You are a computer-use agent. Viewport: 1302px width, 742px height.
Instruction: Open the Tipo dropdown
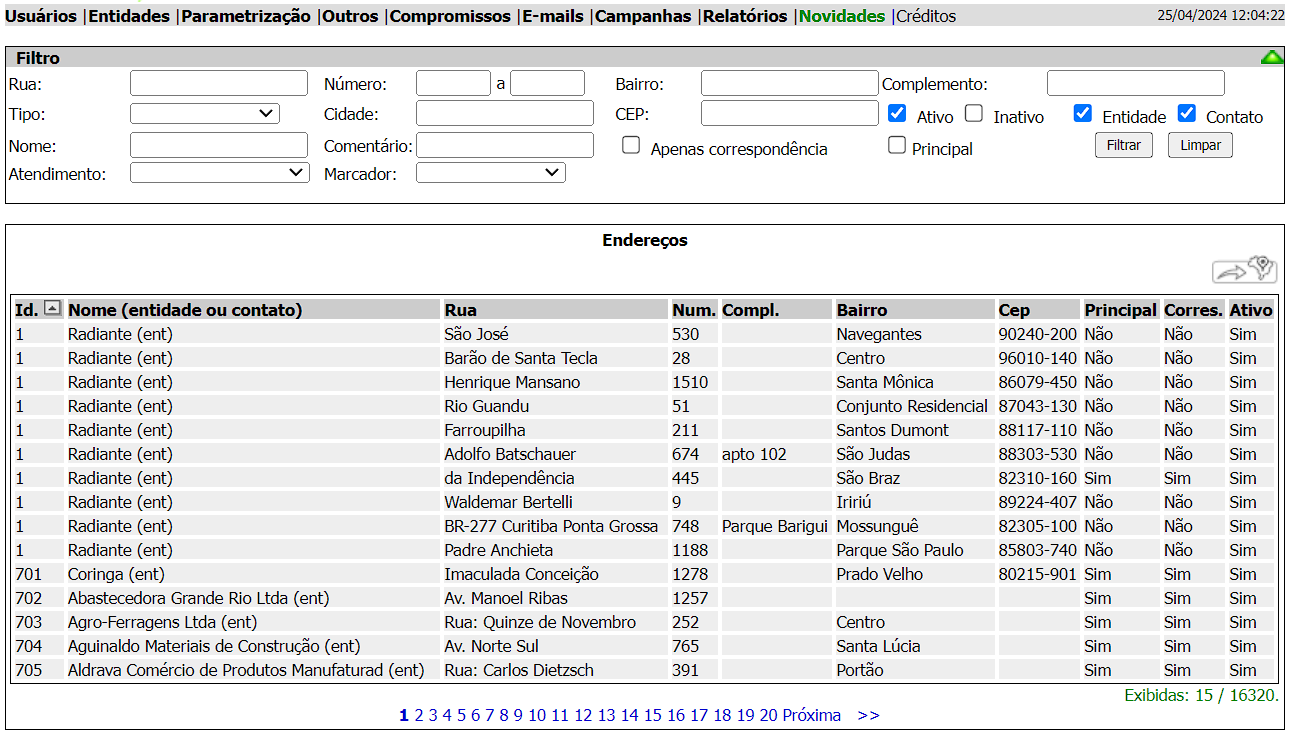[x=205, y=114]
